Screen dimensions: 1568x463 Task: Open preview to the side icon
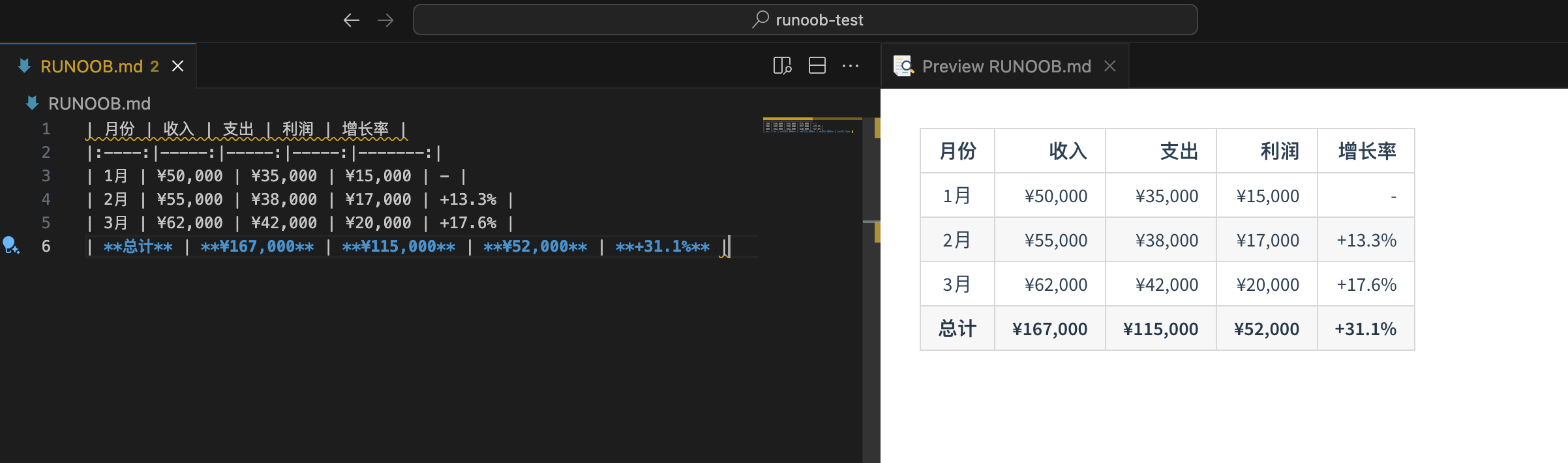pos(782,66)
